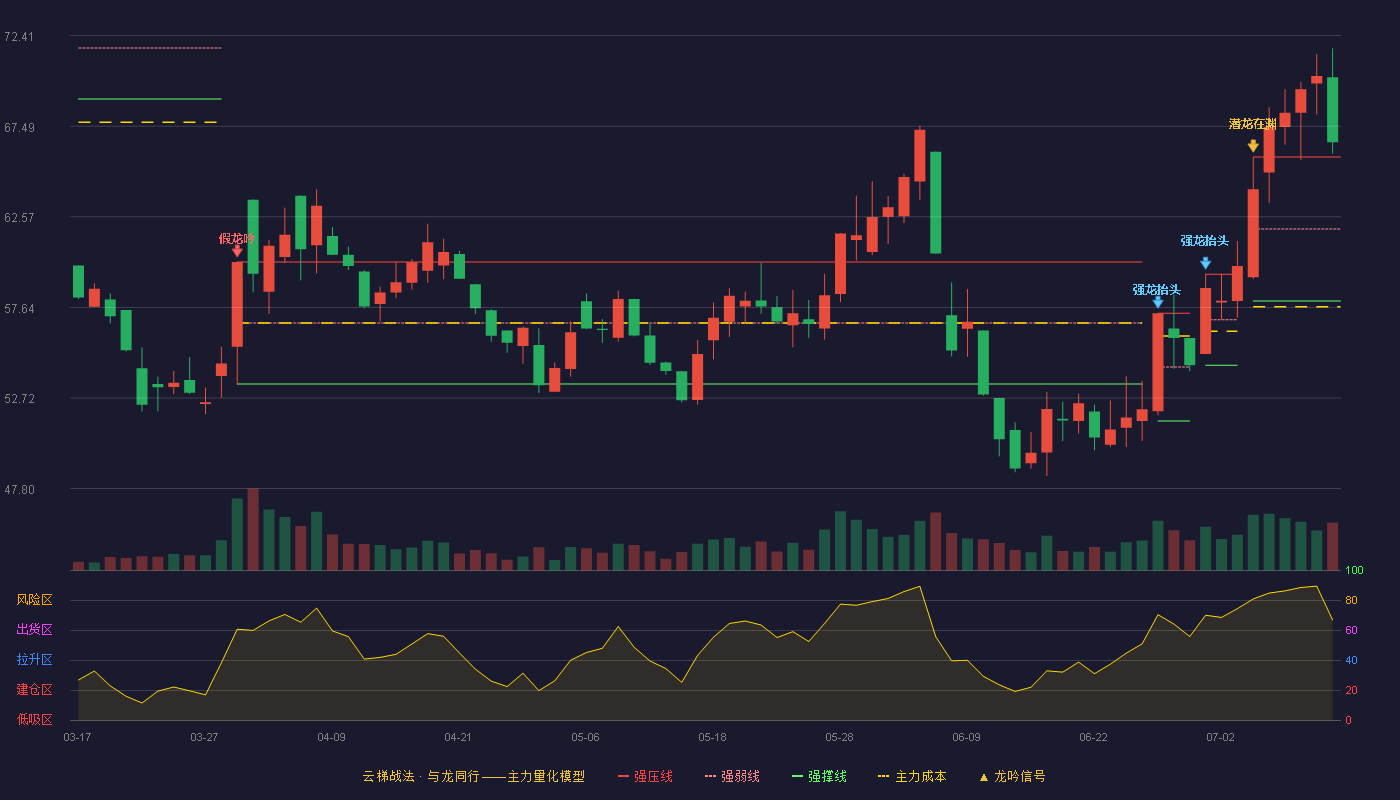Click the 03-27 date label
This screenshot has height=800, width=1400.
[204, 737]
